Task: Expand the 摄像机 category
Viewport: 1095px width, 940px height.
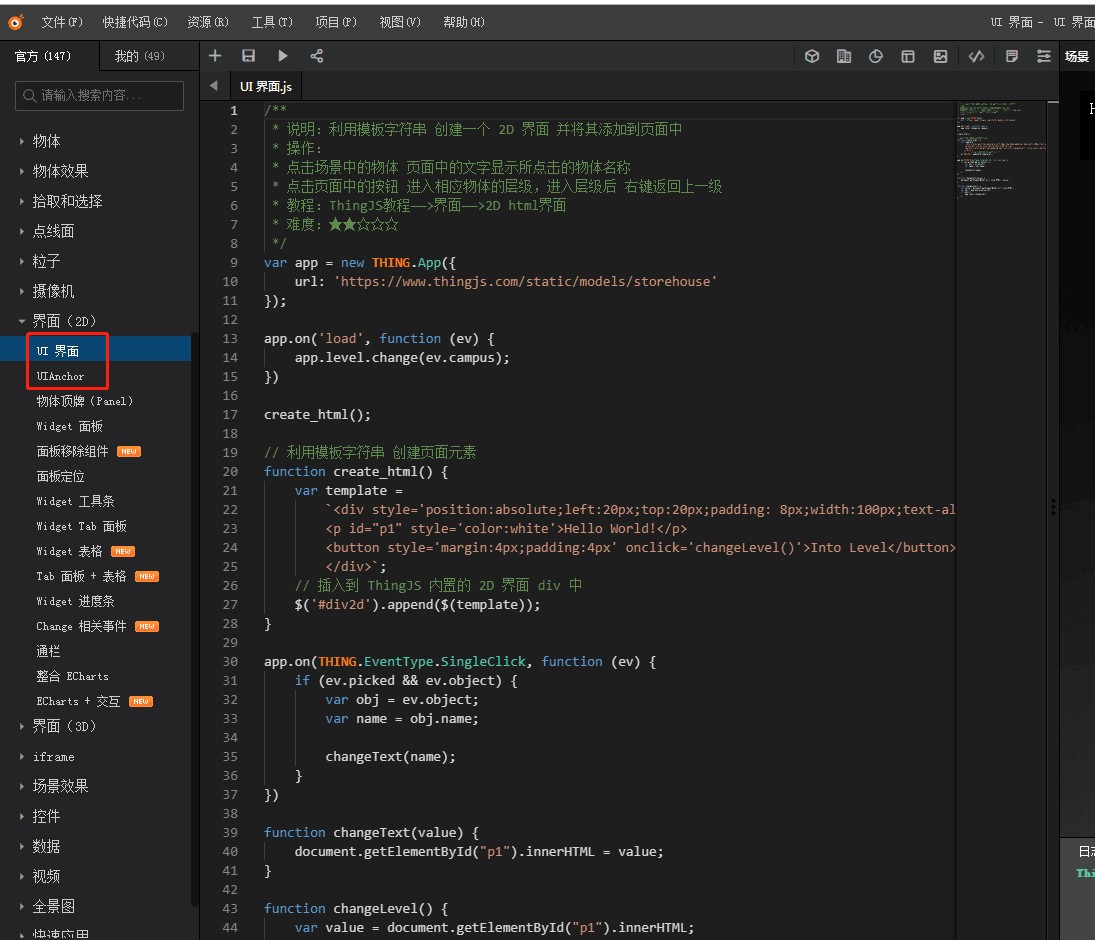Action: pyautogui.click(x=53, y=291)
